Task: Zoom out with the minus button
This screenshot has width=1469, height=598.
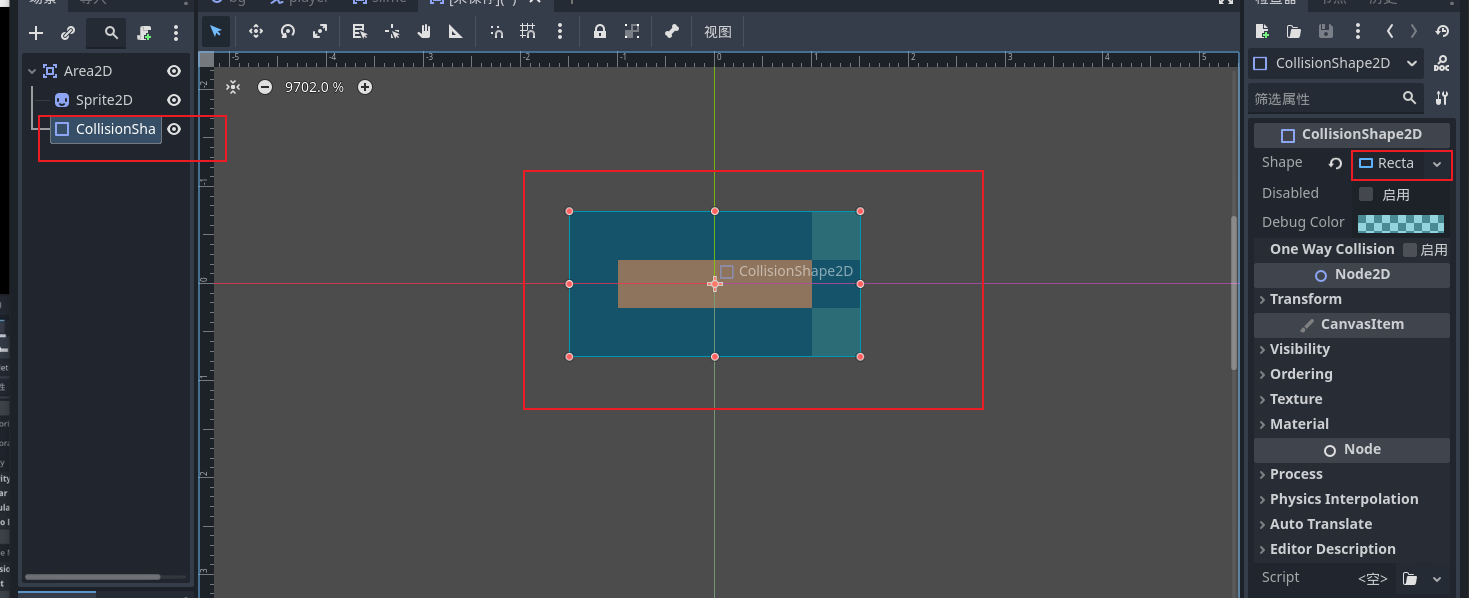Action: click(x=265, y=87)
